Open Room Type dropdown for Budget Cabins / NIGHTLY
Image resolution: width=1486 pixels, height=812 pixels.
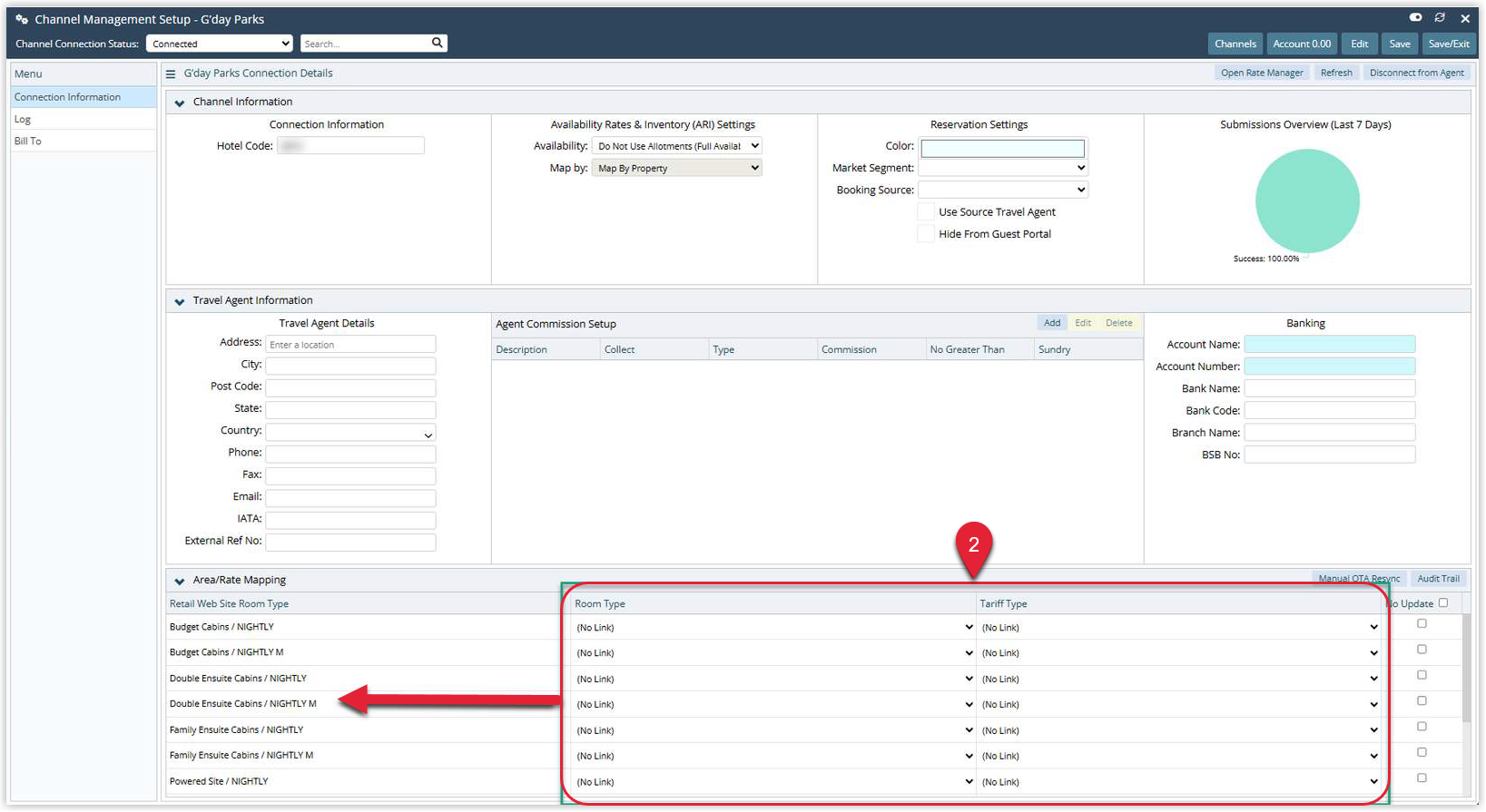(x=773, y=628)
